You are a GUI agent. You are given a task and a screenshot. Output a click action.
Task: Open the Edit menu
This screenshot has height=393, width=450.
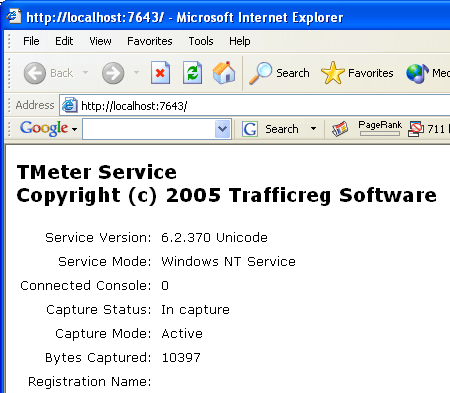[64, 41]
